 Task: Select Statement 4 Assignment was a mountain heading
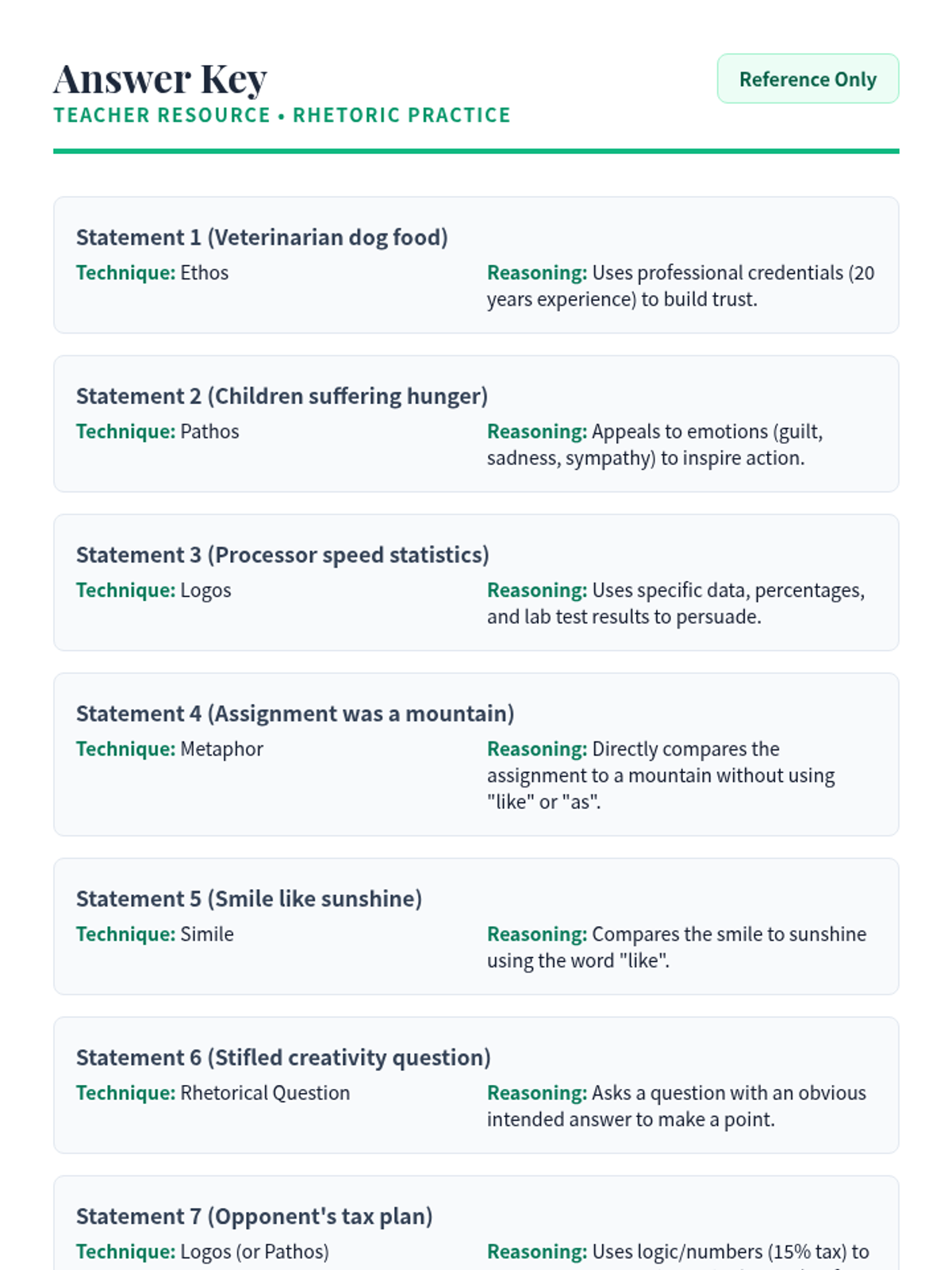295,714
